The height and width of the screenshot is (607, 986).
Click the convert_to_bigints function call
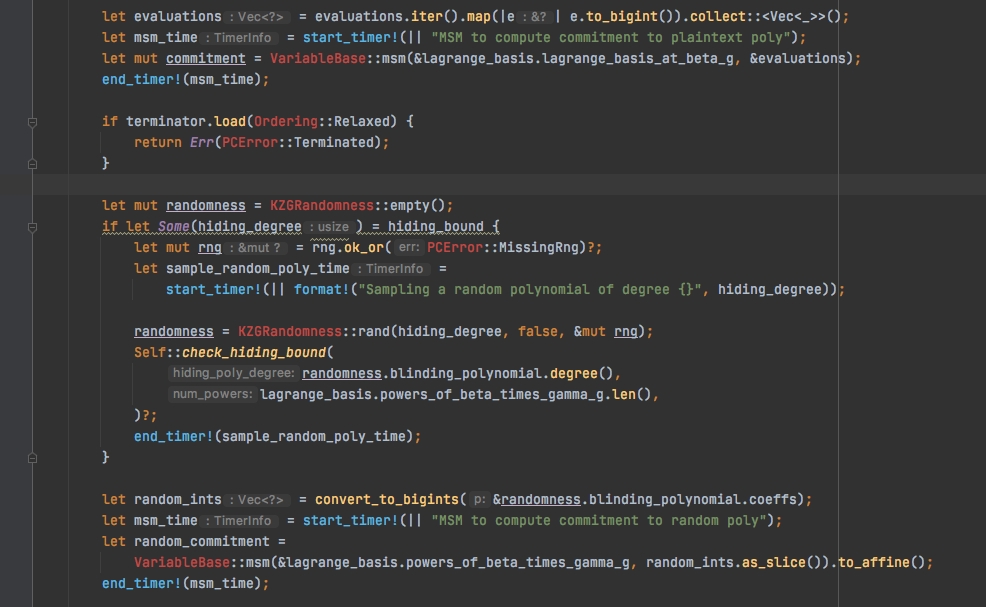(387, 499)
